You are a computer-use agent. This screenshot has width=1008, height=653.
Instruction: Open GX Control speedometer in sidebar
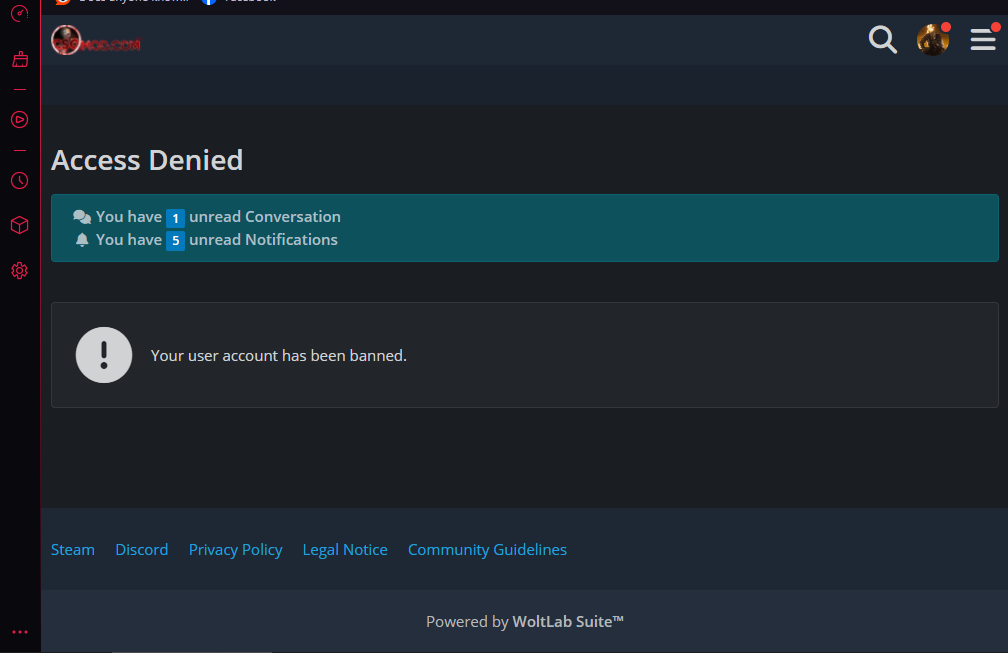pyautogui.click(x=19, y=14)
